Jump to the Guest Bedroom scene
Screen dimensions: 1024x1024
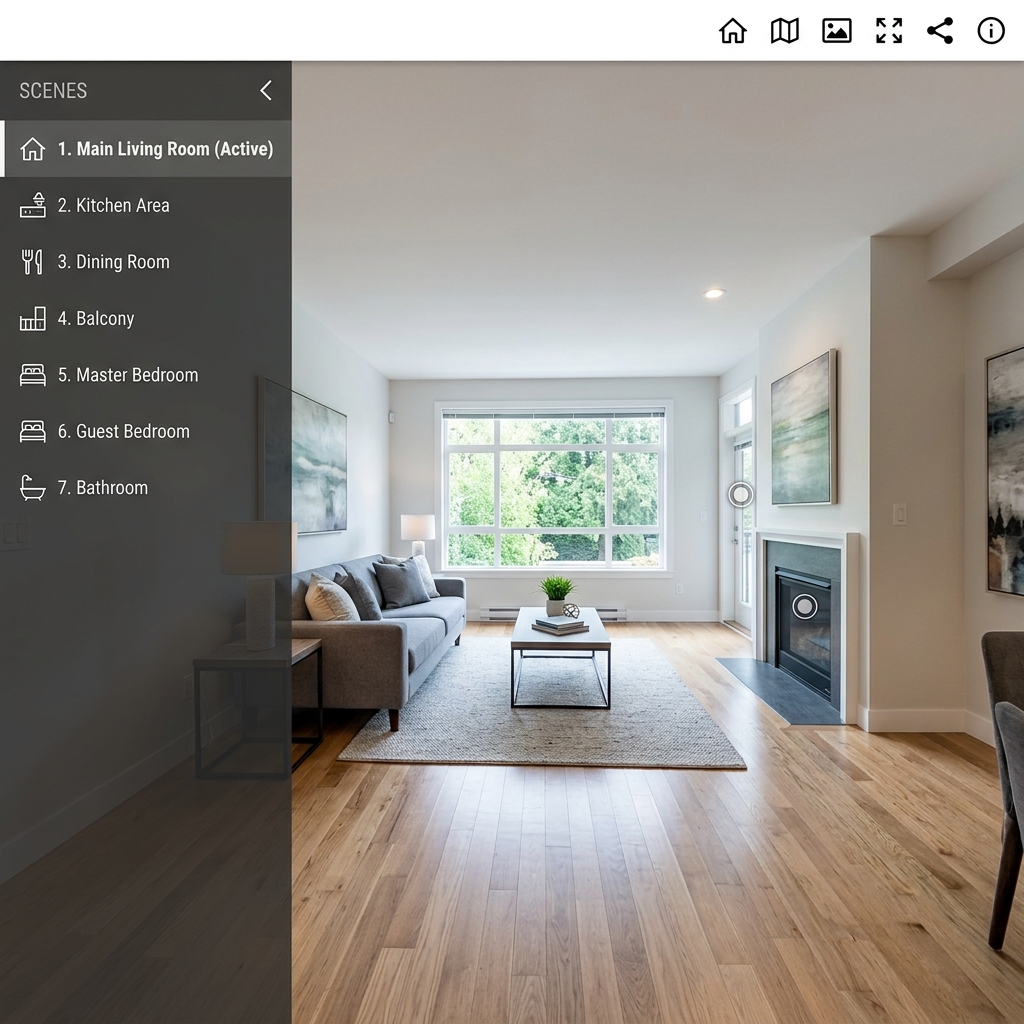click(x=146, y=432)
